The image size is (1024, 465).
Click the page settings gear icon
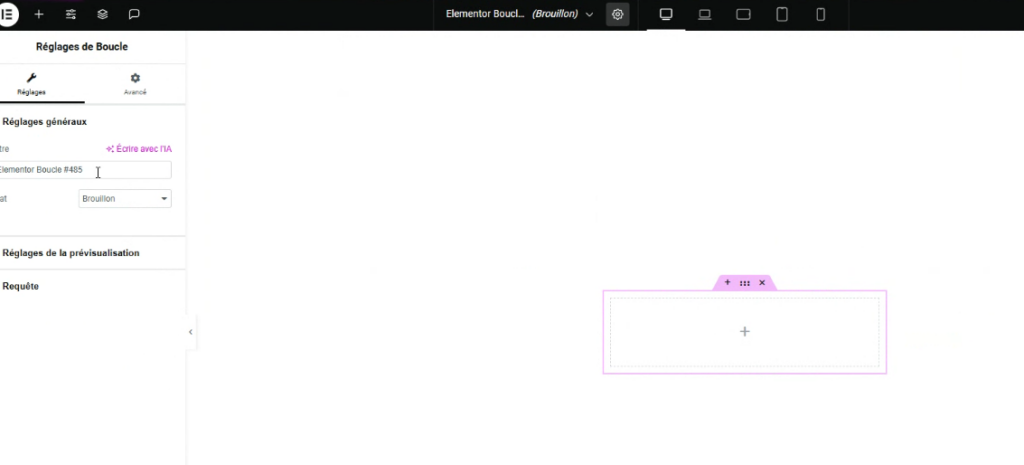[618, 15]
